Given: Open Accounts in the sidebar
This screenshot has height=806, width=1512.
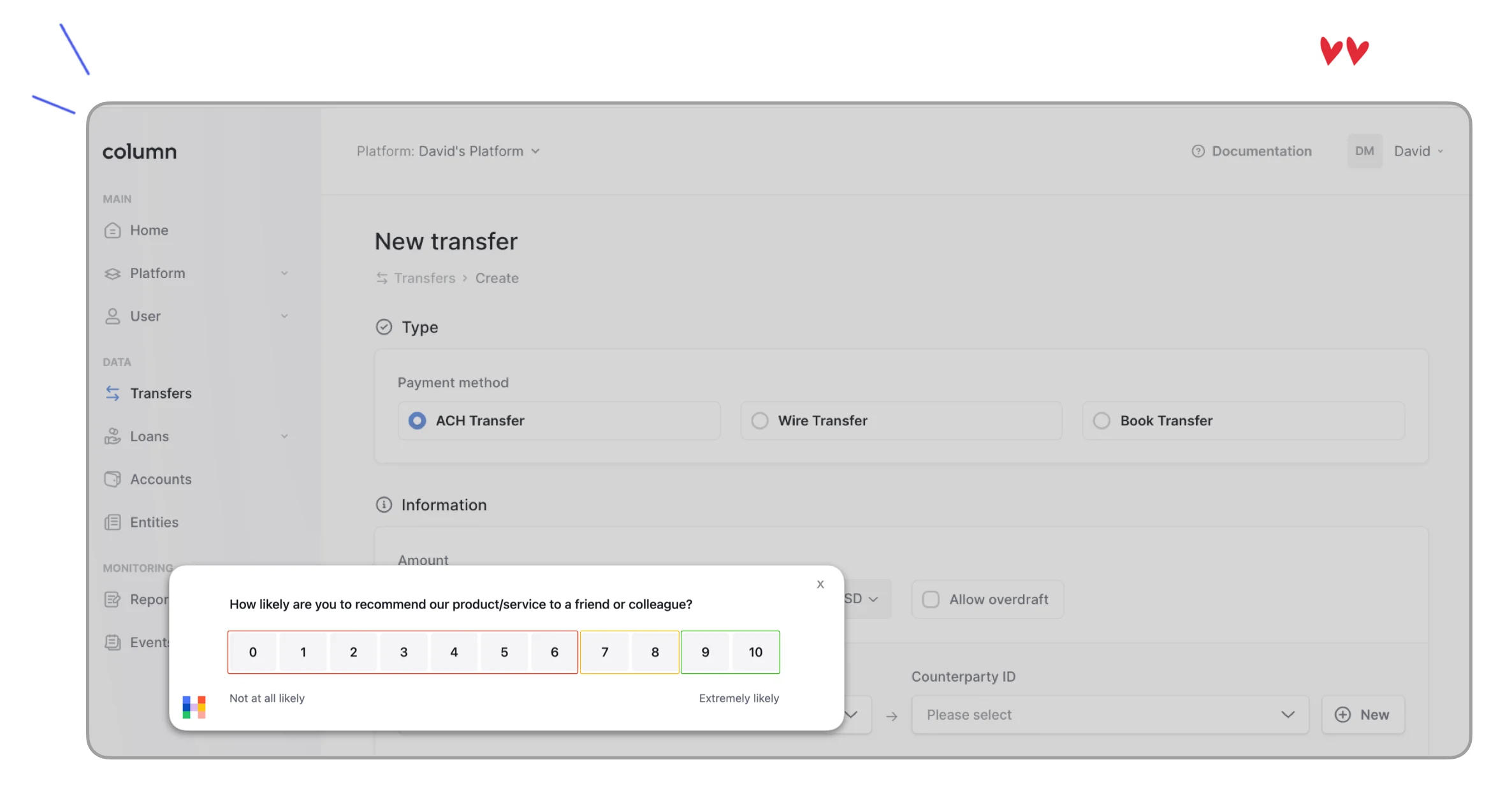Looking at the screenshot, I should [161, 480].
